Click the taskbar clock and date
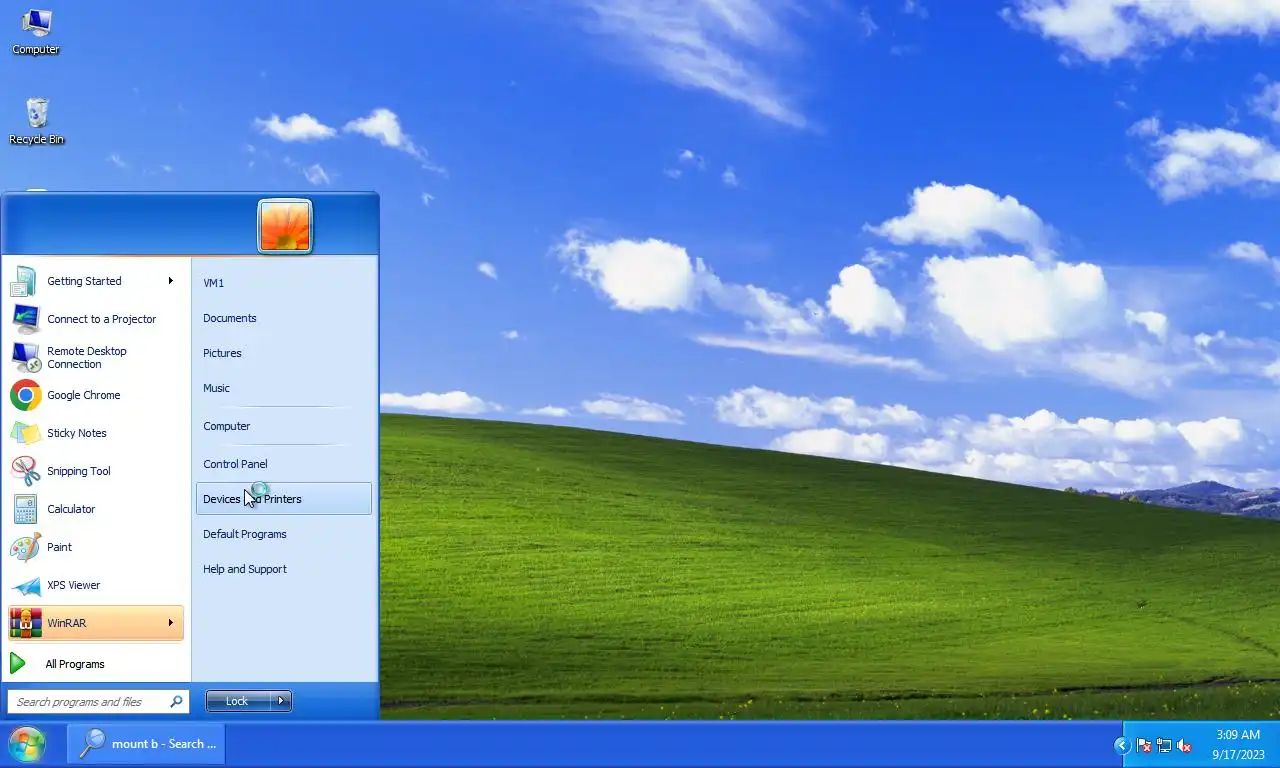This screenshot has width=1280, height=768. (x=1238, y=745)
